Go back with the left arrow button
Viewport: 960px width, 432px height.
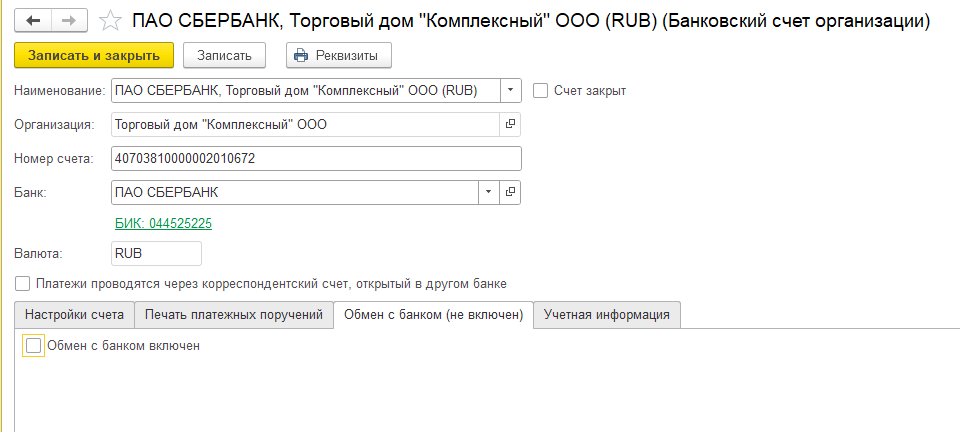click(x=32, y=21)
